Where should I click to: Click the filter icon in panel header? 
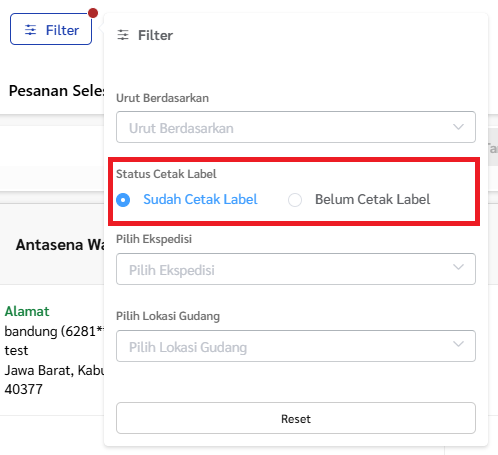(x=123, y=35)
